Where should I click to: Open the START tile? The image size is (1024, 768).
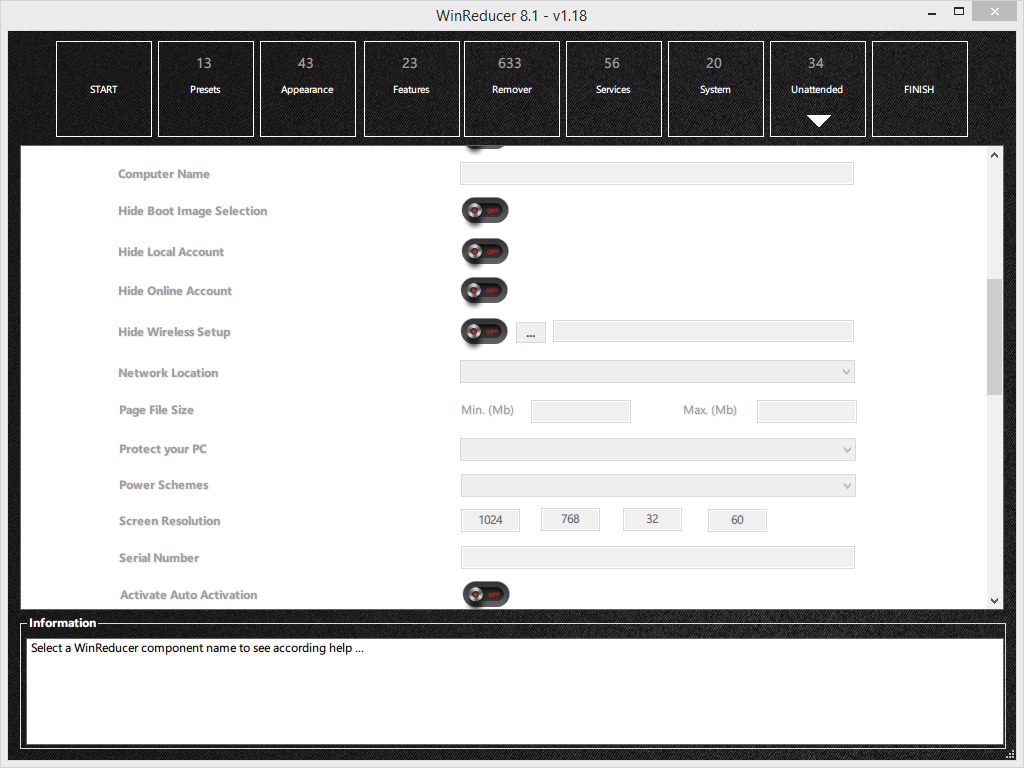104,89
